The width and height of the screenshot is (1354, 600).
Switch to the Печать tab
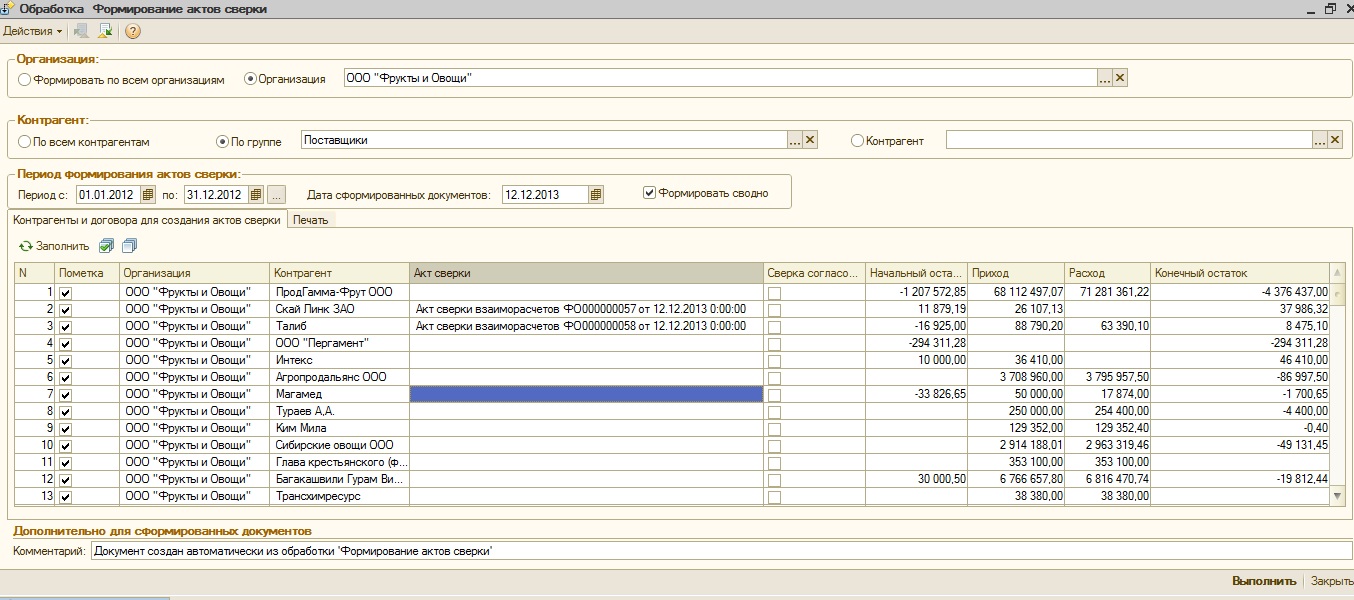312,220
